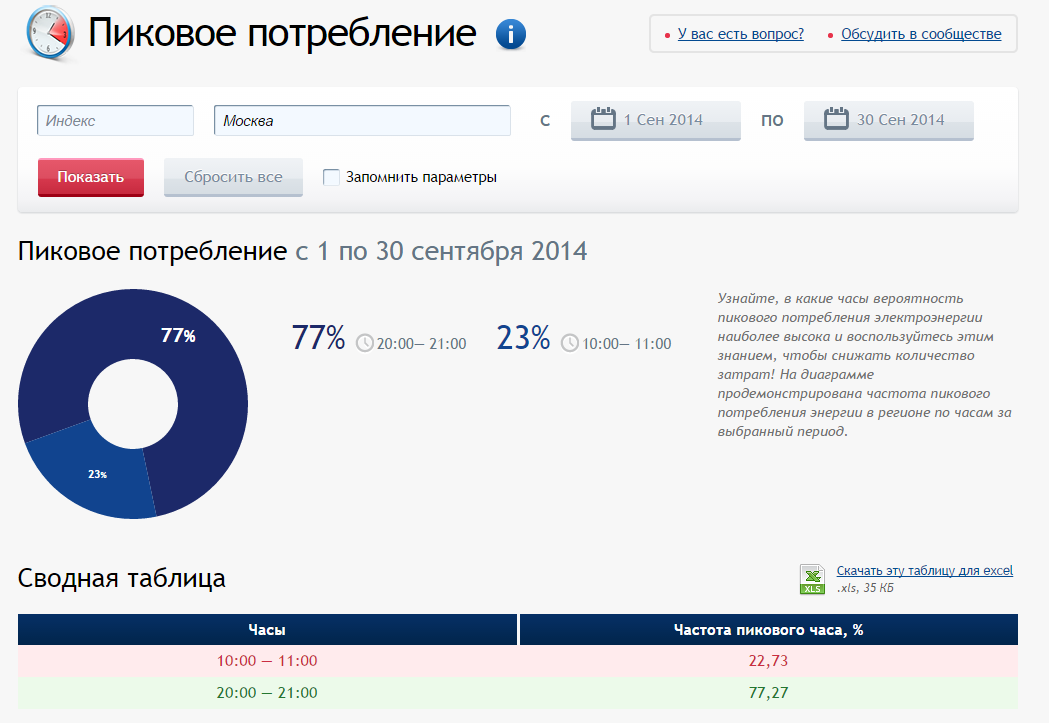Open the start date picker showing 1 Сен 2014
Screen dimensions: 1049x723
pyautogui.click(x=655, y=119)
